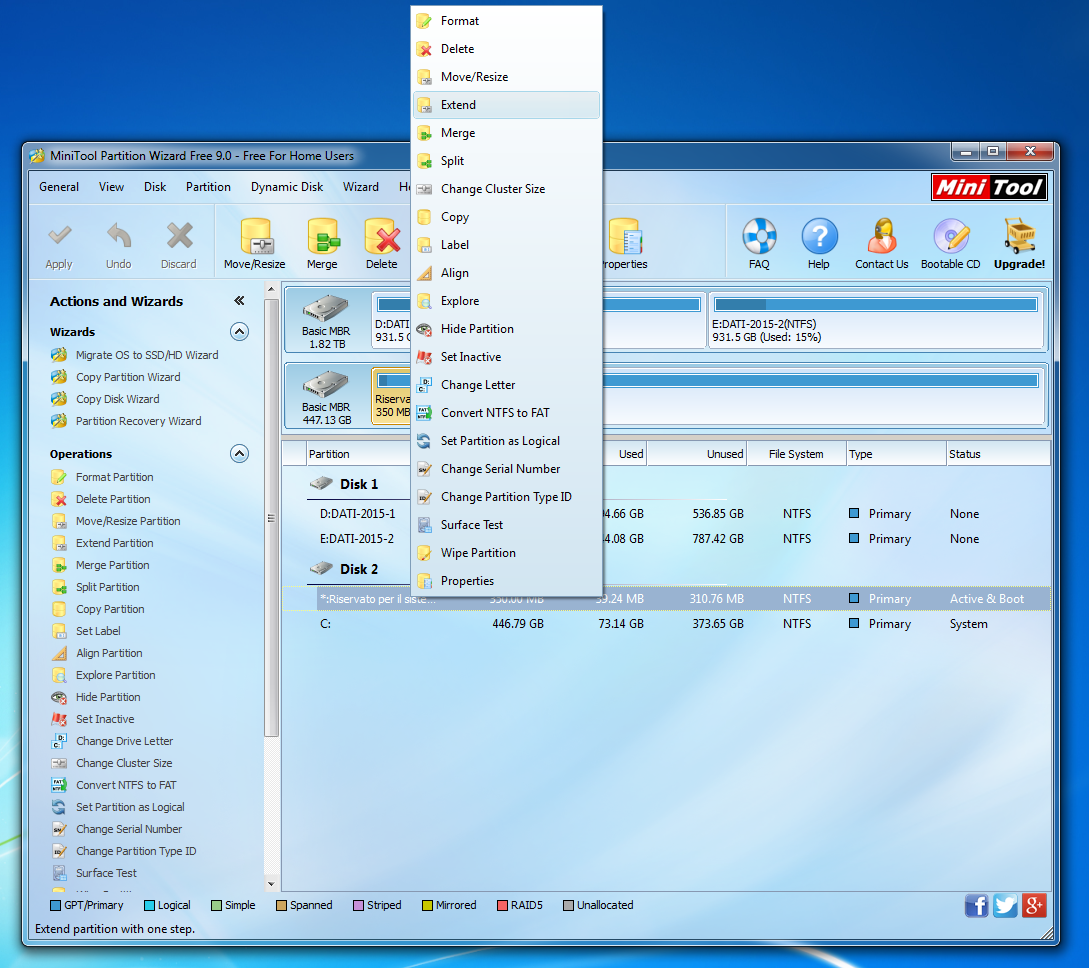
Task: Click the Help question mark icon
Action: point(819,236)
